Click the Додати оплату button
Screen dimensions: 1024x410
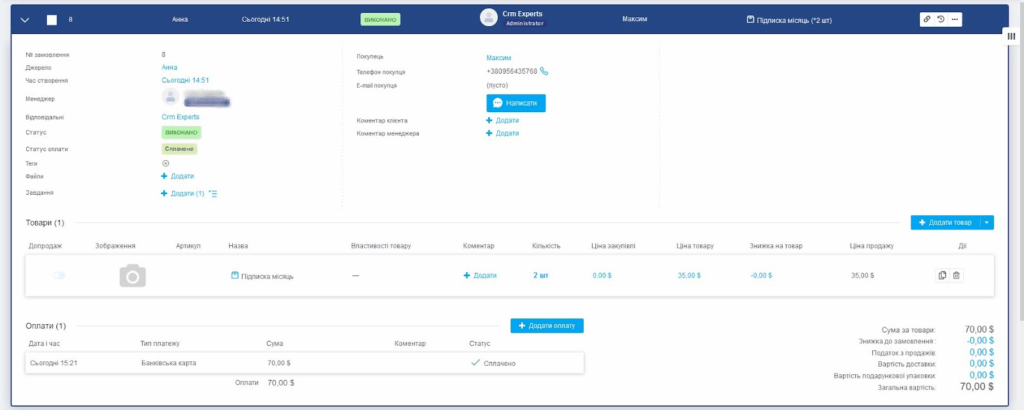pyautogui.click(x=546, y=326)
